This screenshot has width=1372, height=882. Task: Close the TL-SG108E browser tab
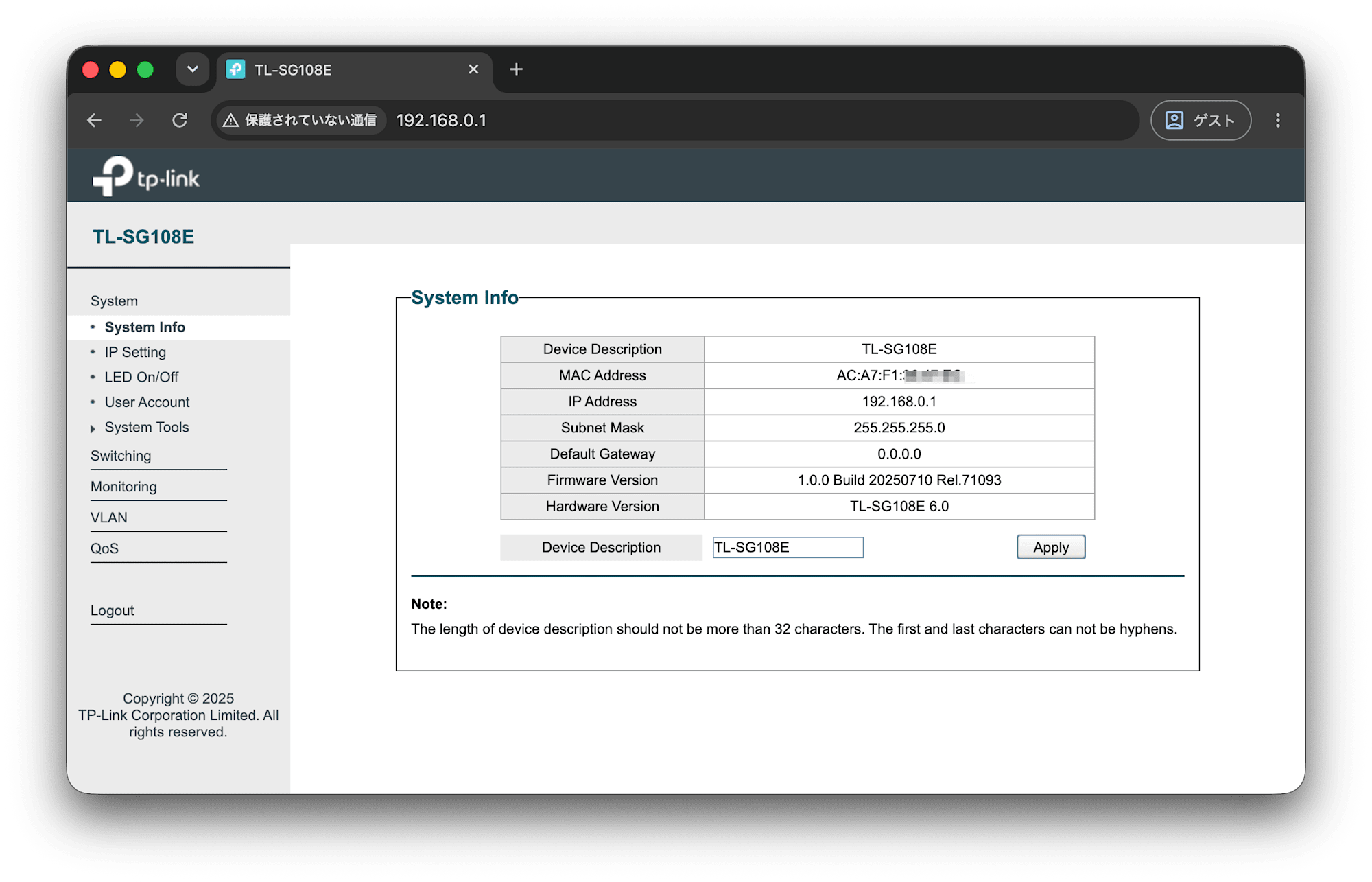pyautogui.click(x=473, y=69)
